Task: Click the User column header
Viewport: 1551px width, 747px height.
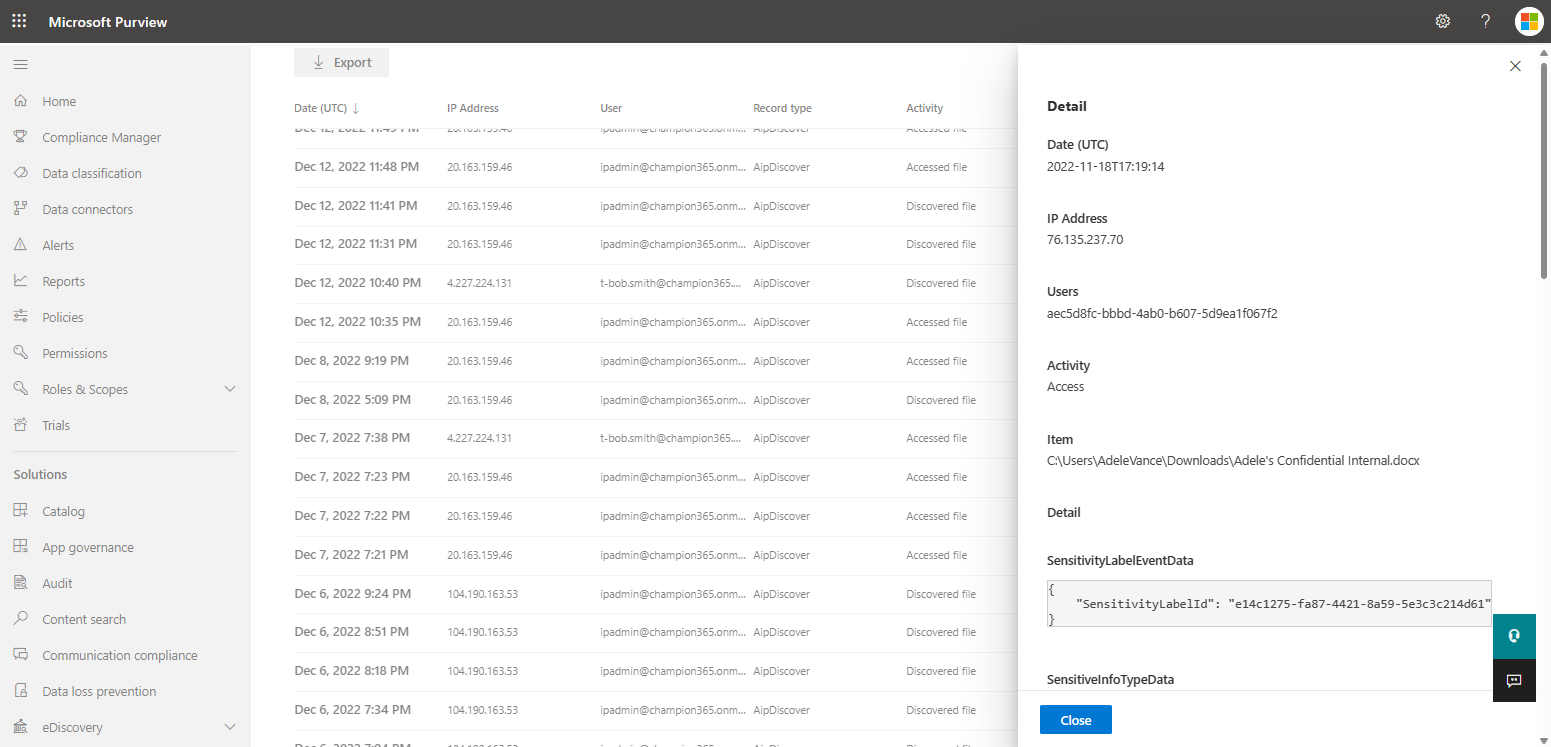Action: point(611,108)
